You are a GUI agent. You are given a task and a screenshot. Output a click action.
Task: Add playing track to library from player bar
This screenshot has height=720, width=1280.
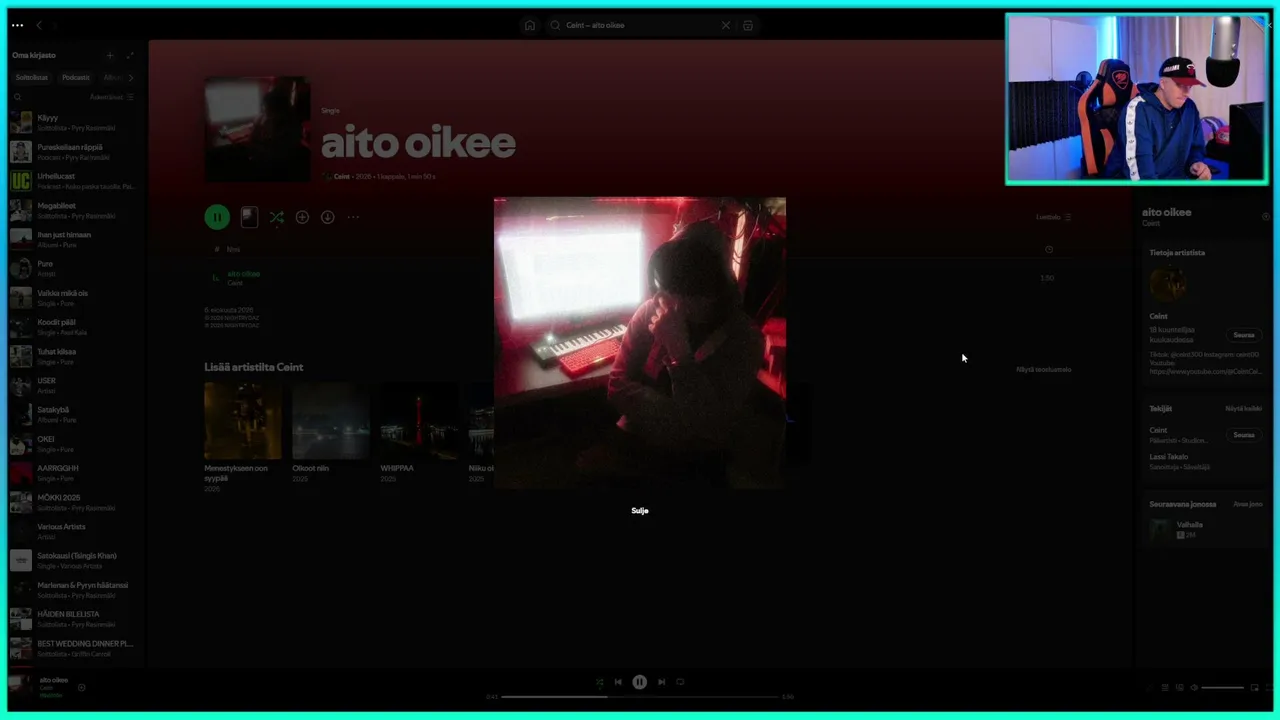[82, 687]
